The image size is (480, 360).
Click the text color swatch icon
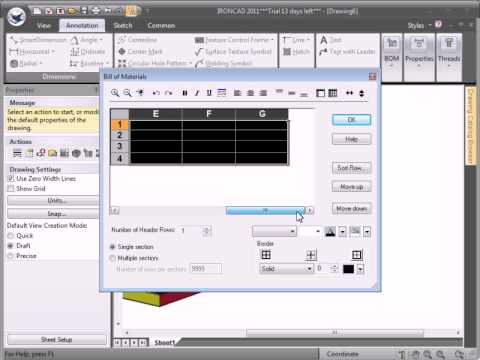point(330,232)
